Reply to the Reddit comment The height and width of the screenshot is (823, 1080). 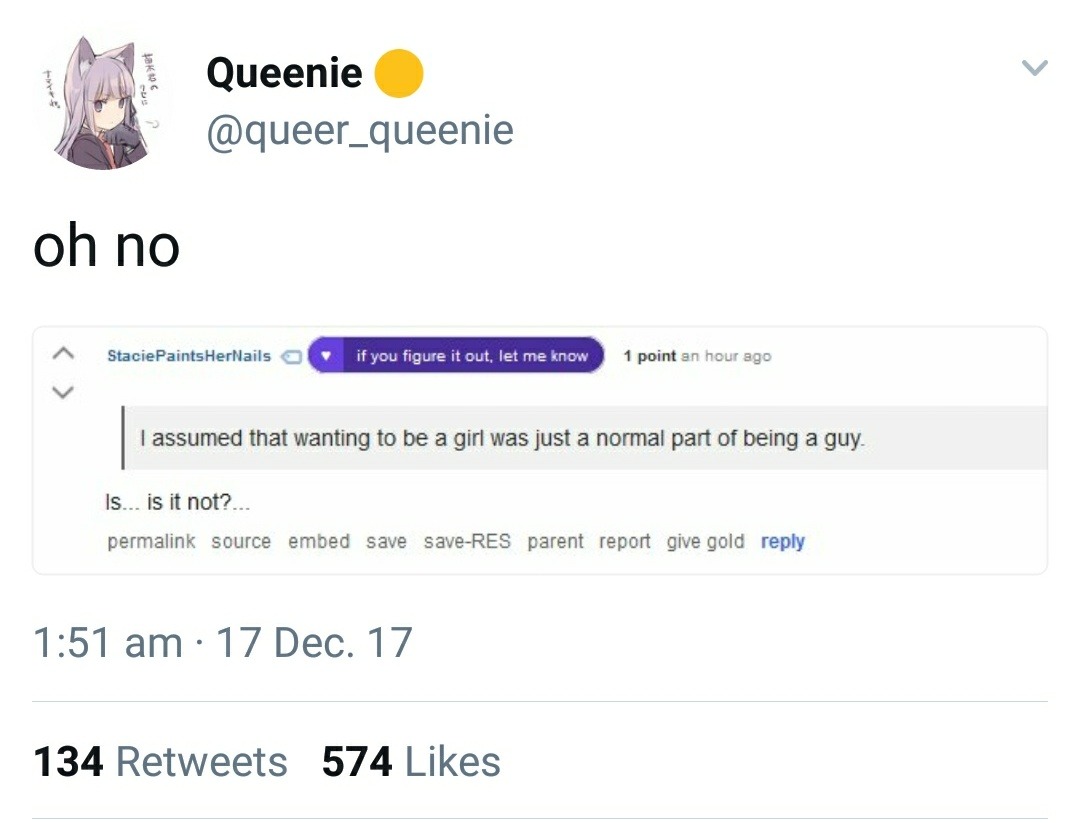tap(782, 541)
